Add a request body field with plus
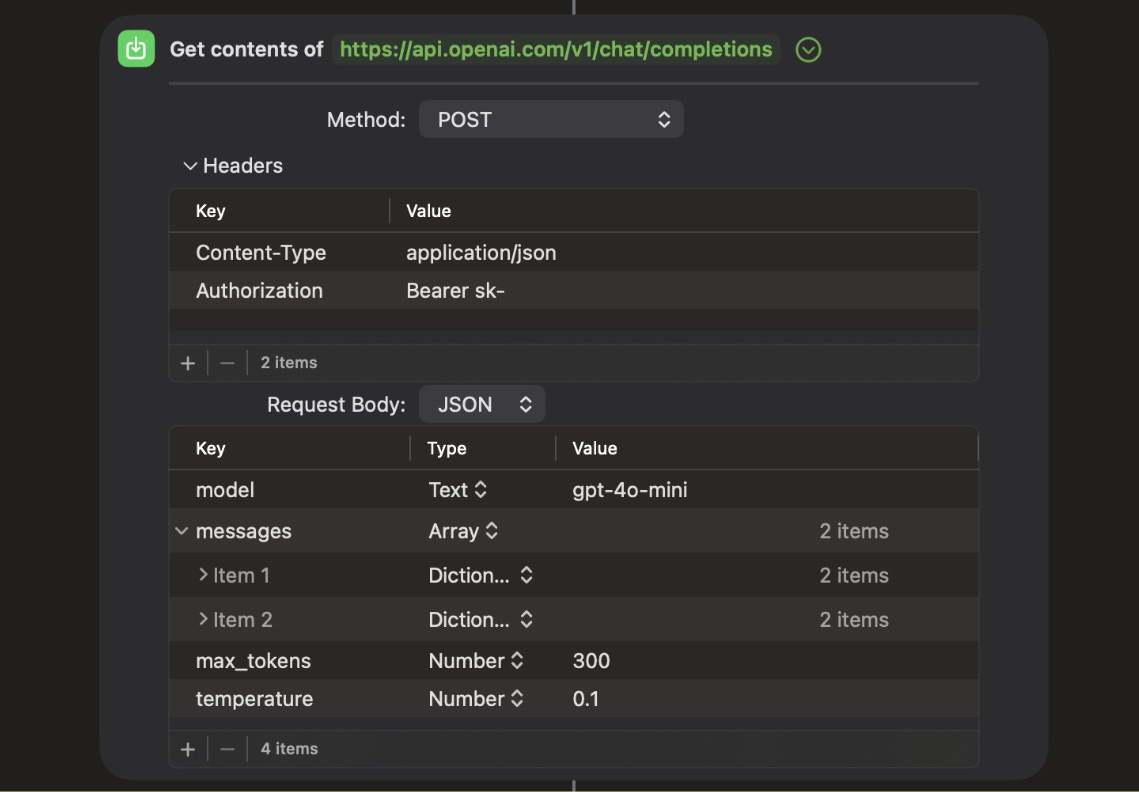The image size is (1139, 792). [x=188, y=748]
